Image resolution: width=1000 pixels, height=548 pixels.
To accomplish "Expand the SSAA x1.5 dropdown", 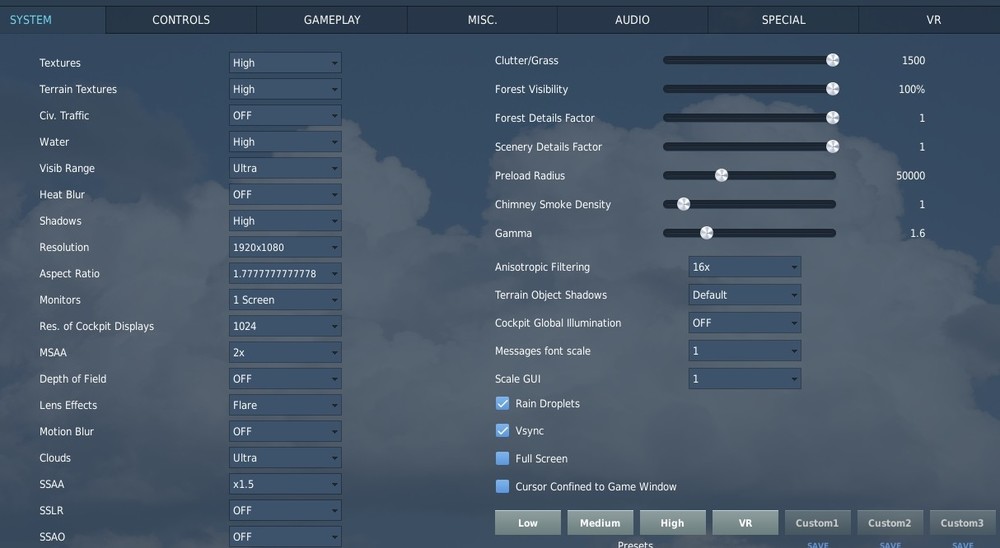I will [285, 484].
